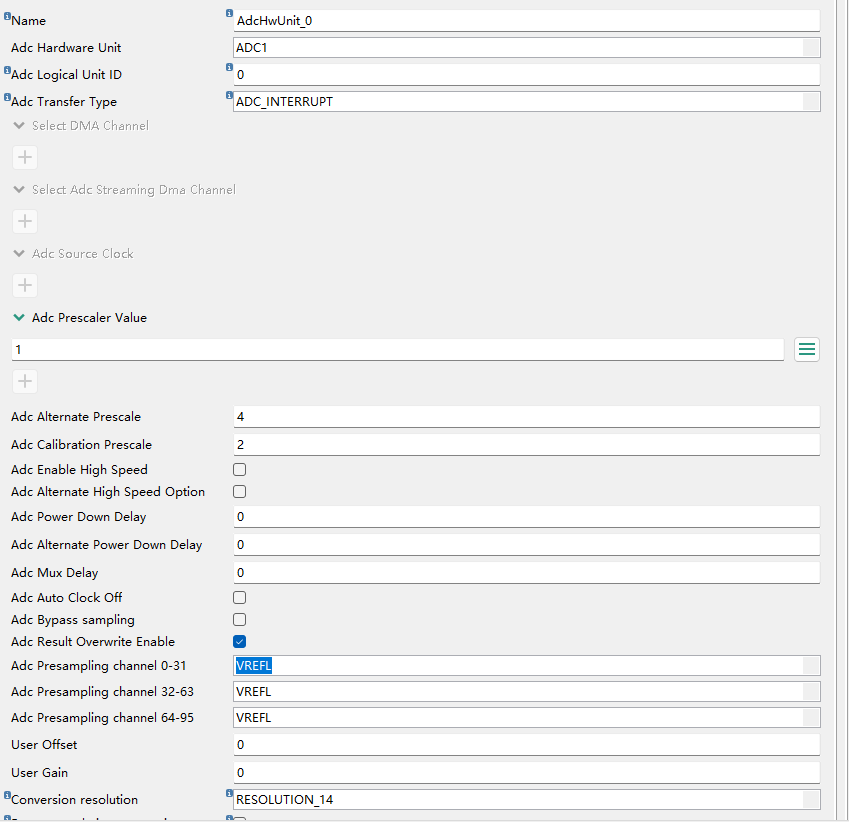This screenshot has height=822, width=849.
Task: Expand the Adc Source Clock section
Action: [x=19, y=254]
